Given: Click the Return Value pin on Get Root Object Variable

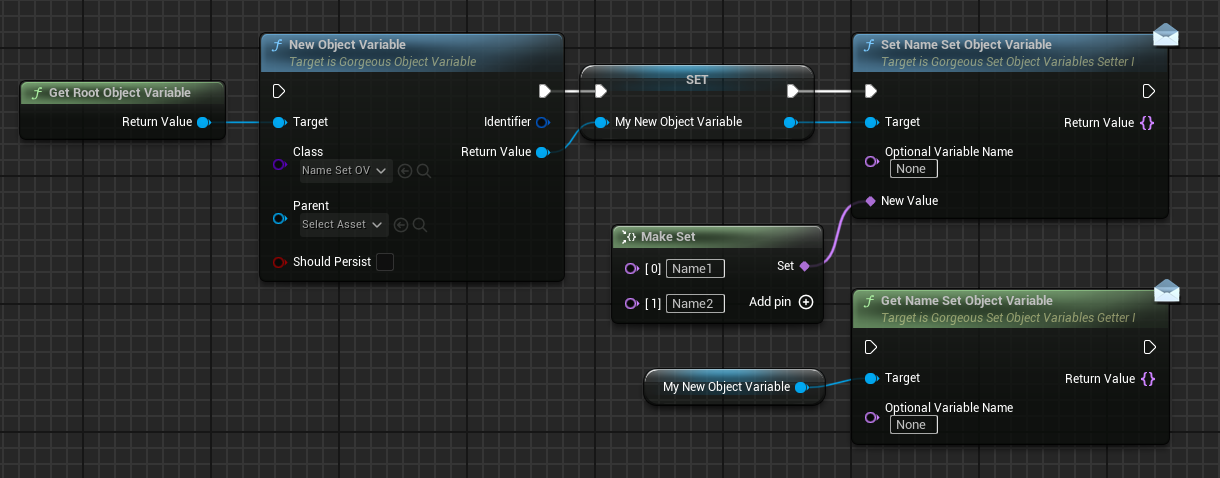Looking at the screenshot, I should 203,122.
